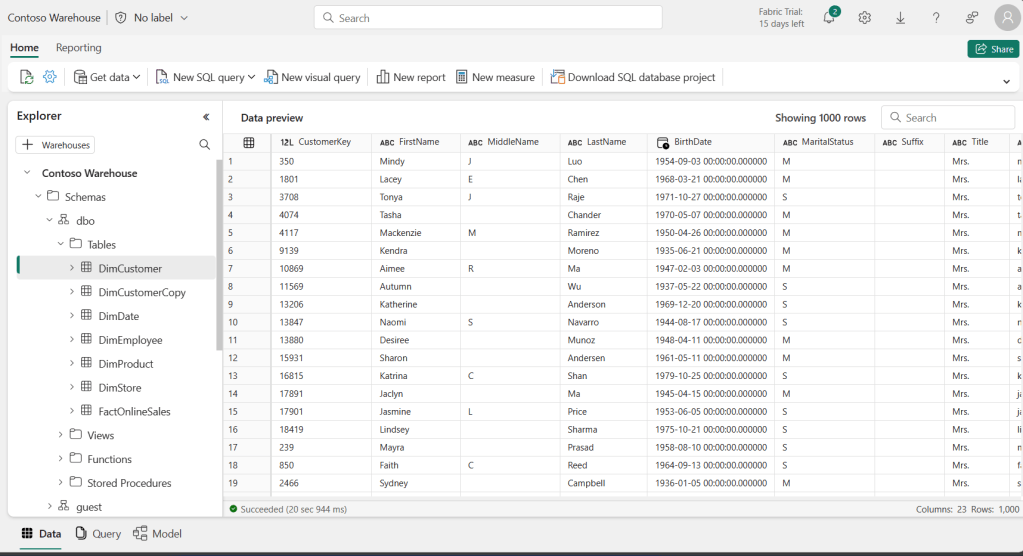Open the Model view tab
Screen dimensions: 1023x556
coord(158,534)
